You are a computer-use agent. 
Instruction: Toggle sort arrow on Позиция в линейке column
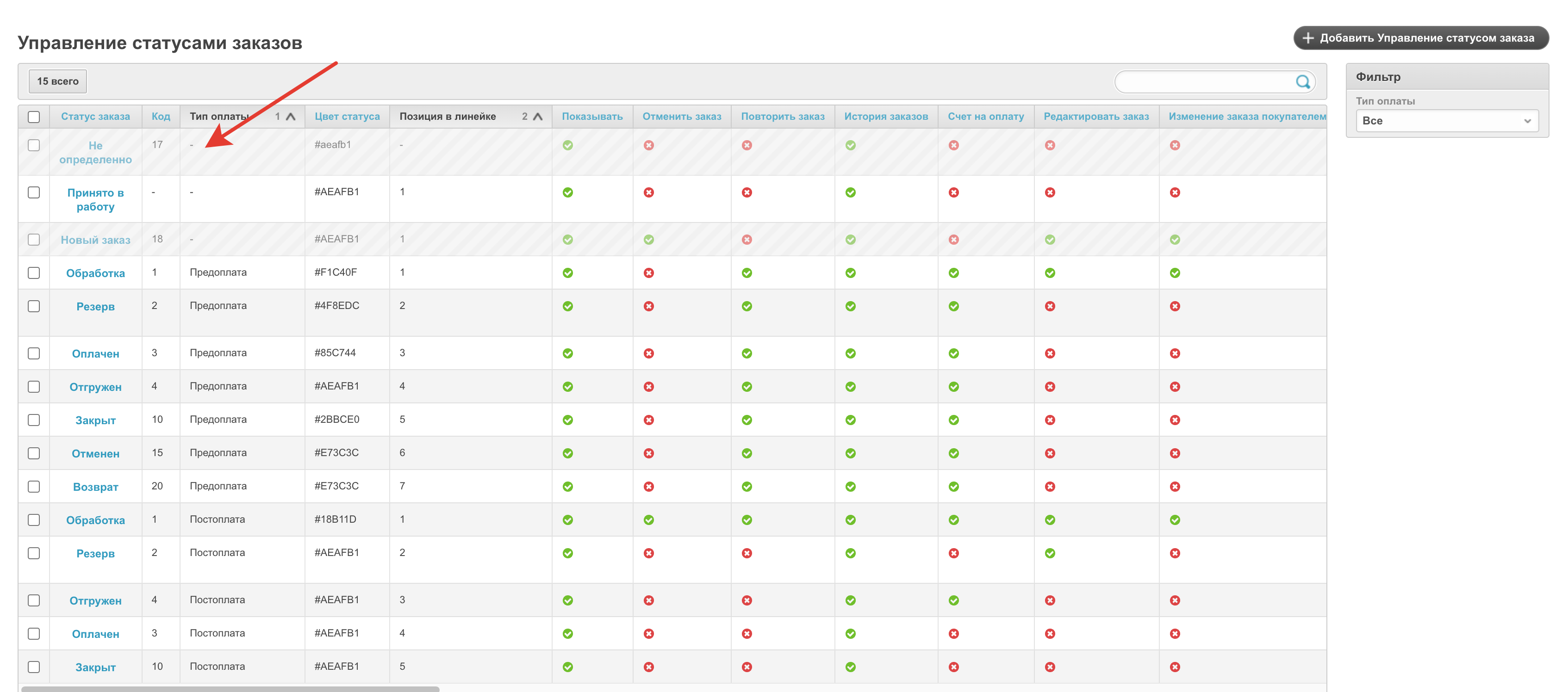coord(537,117)
